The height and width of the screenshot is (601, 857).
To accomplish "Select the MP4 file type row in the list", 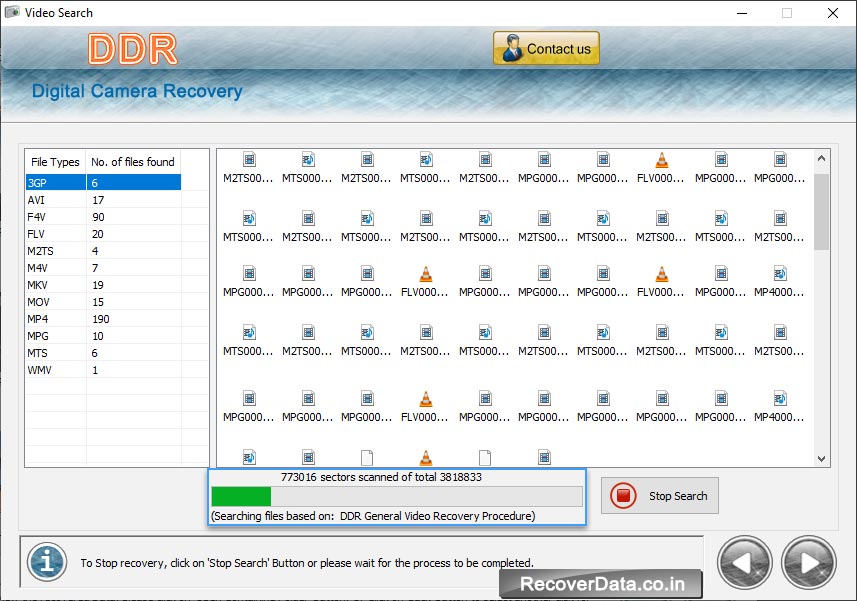I will 103,319.
